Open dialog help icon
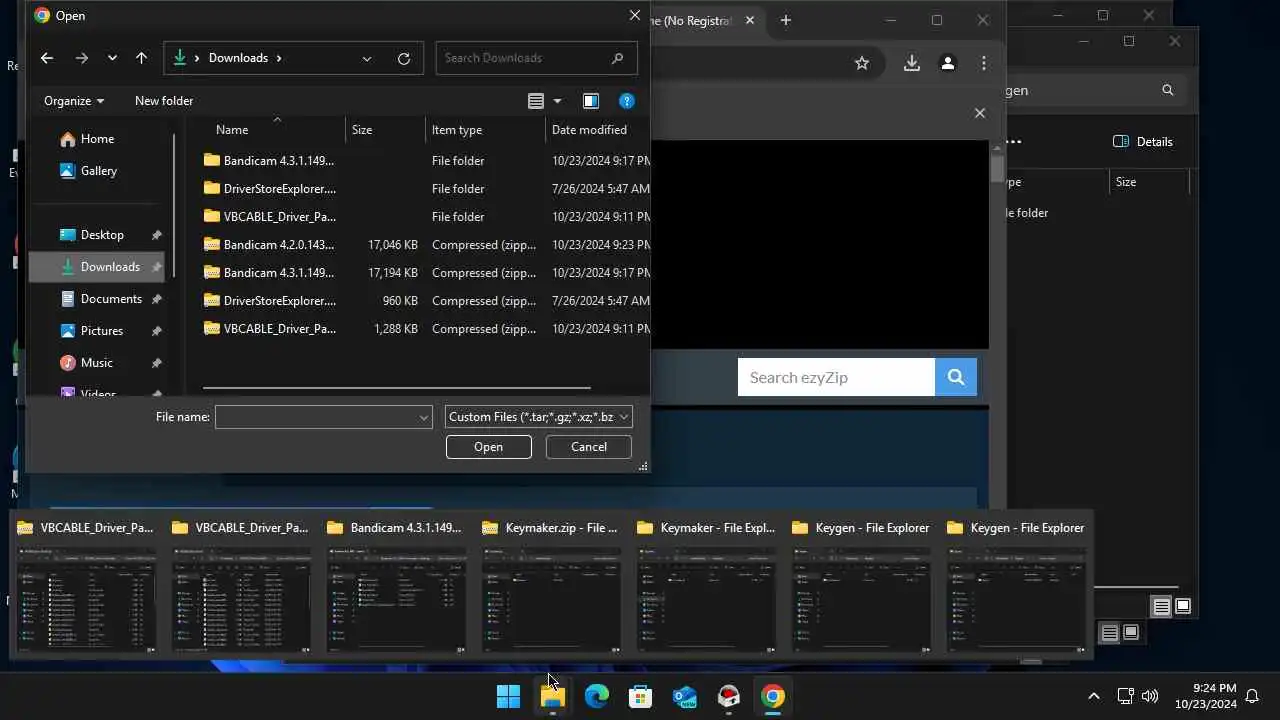The height and width of the screenshot is (720, 1280). point(627,101)
